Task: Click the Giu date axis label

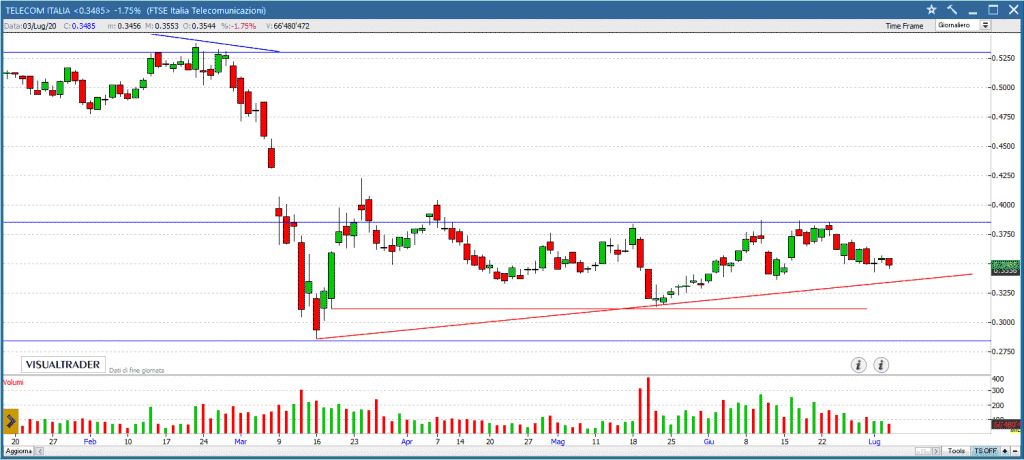Action: [x=708, y=441]
